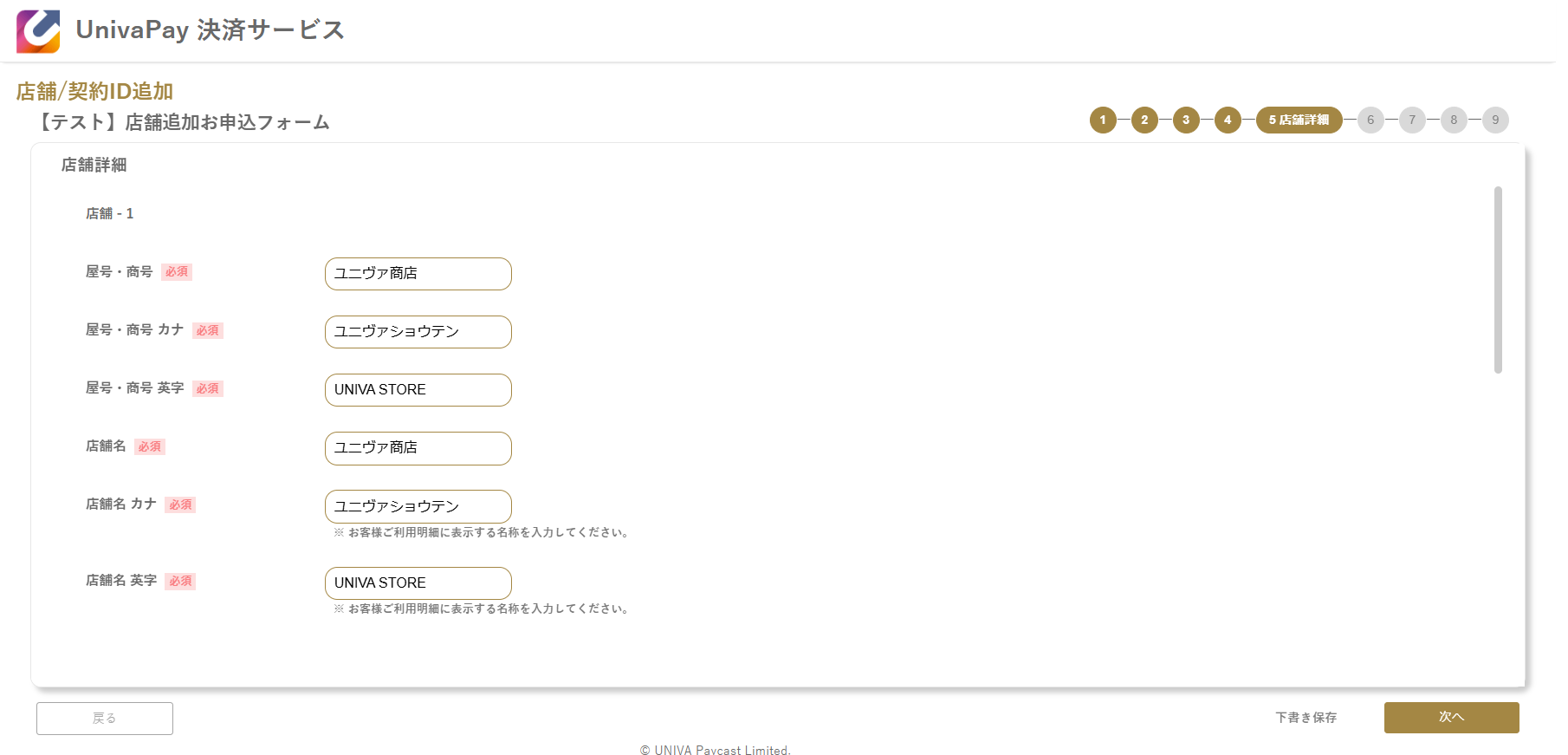Click the 店舗/契約ID追加 page heading
Viewport: 1568px width, 755px height.
(x=94, y=91)
